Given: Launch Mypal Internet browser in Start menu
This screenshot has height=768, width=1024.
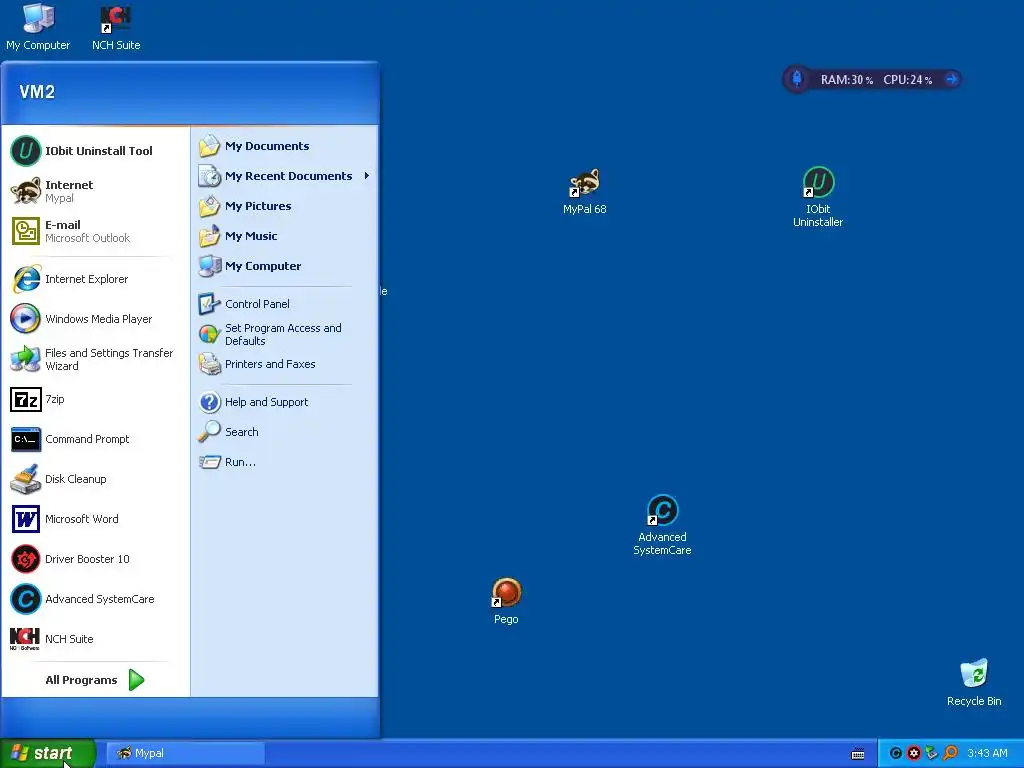Looking at the screenshot, I should tap(95, 191).
